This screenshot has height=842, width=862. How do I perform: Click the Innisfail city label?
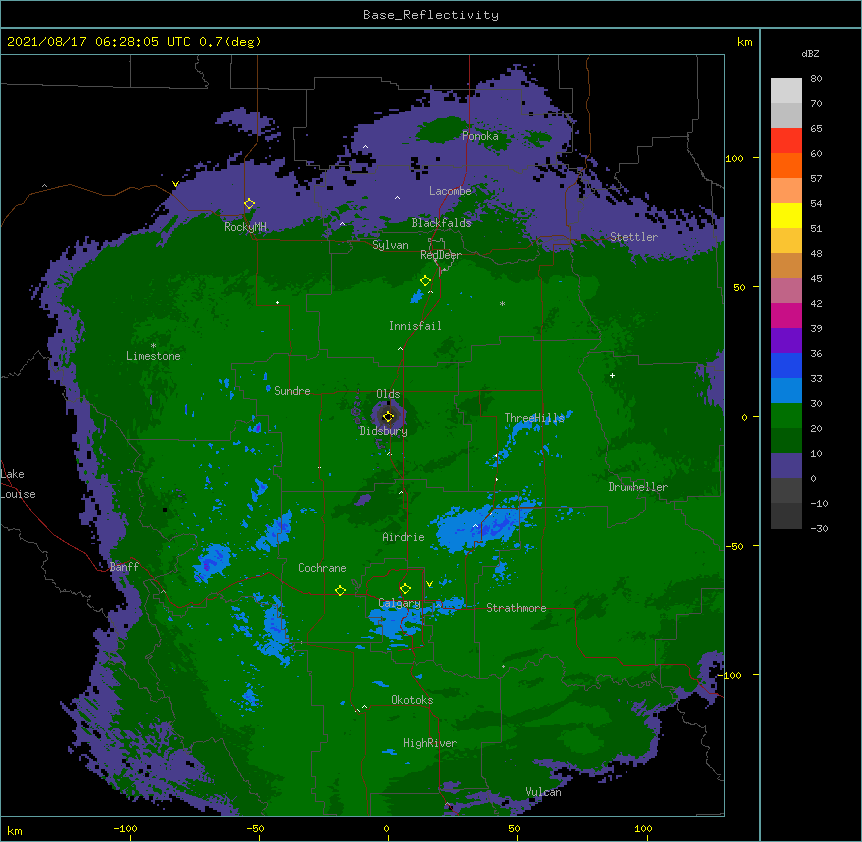point(415,326)
